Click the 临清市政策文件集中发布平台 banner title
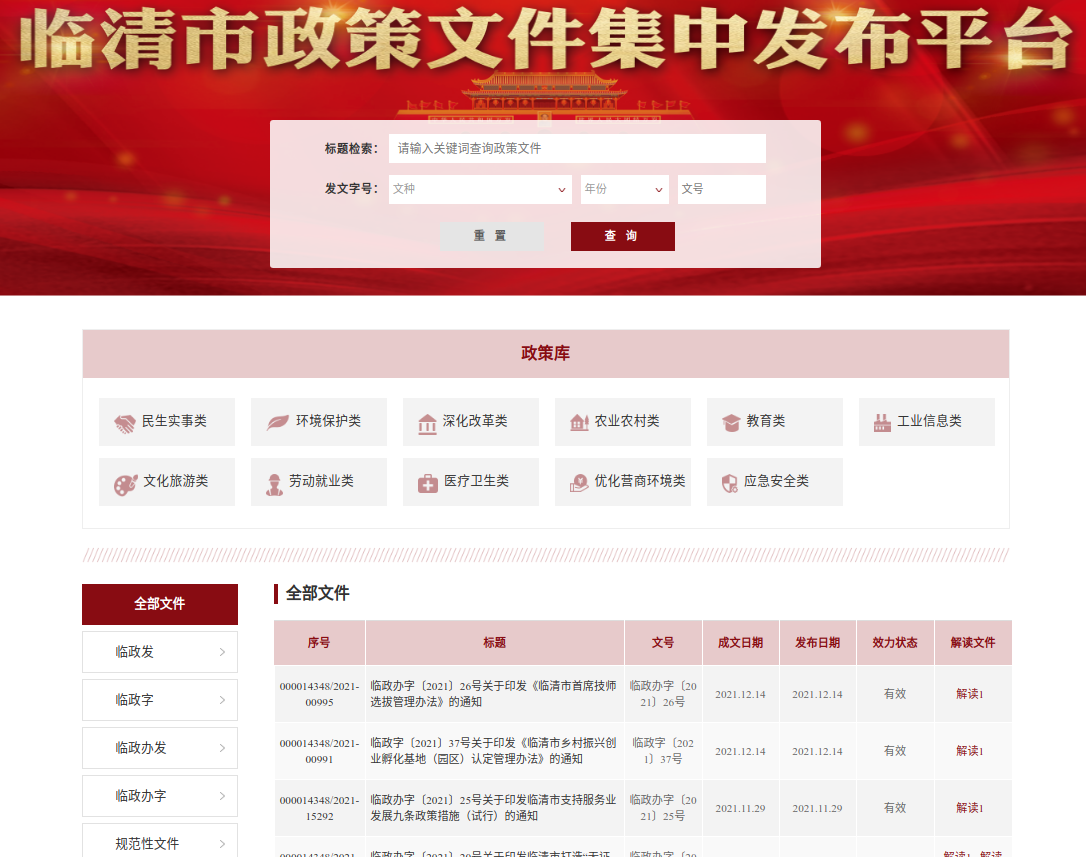 546,39
